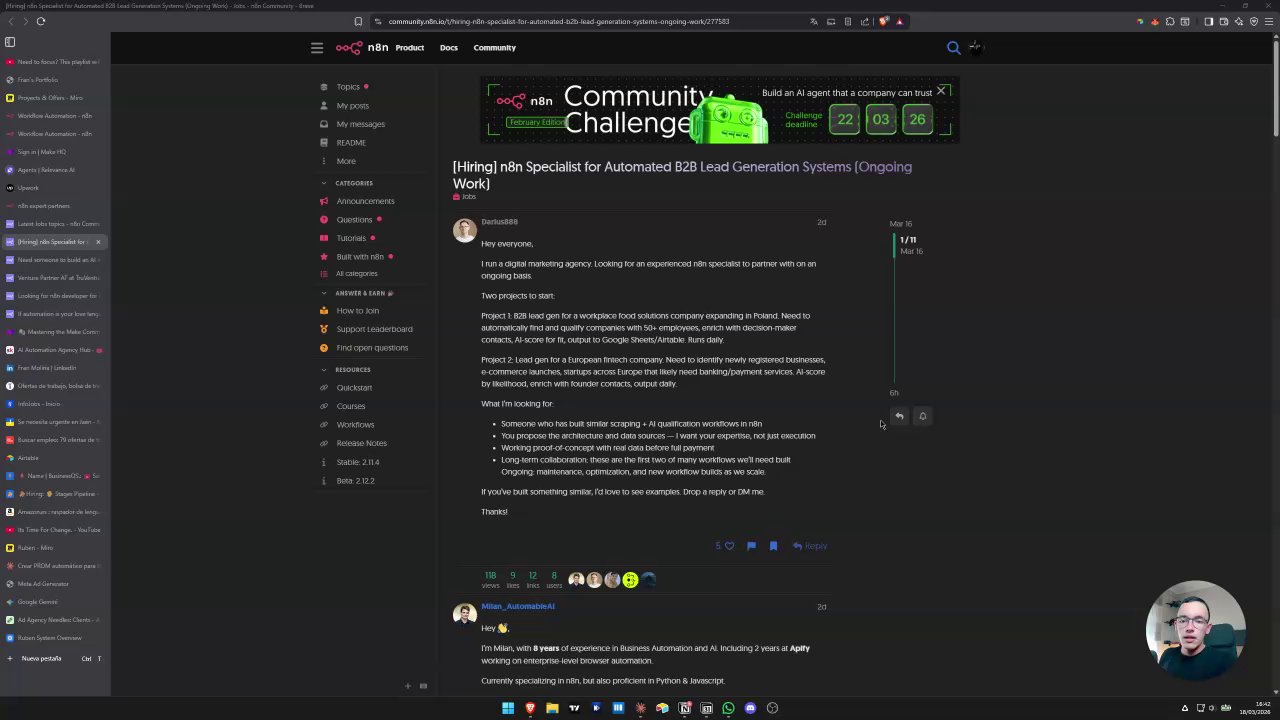Open Tutorials category

(x=351, y=238)
